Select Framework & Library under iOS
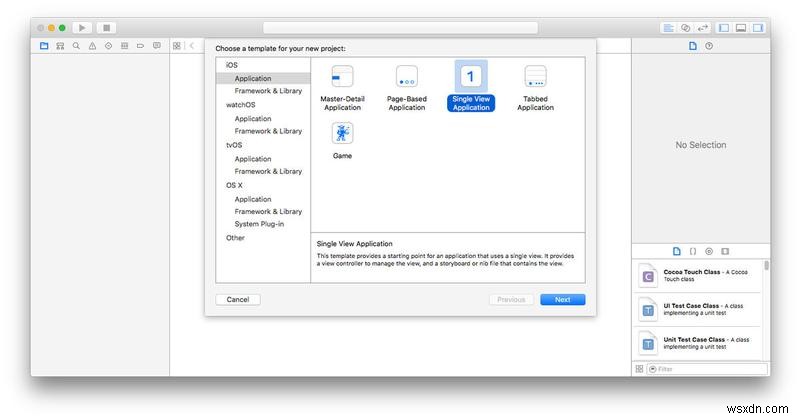The width and height of the screenshot is (800, 419). (268, 91)
